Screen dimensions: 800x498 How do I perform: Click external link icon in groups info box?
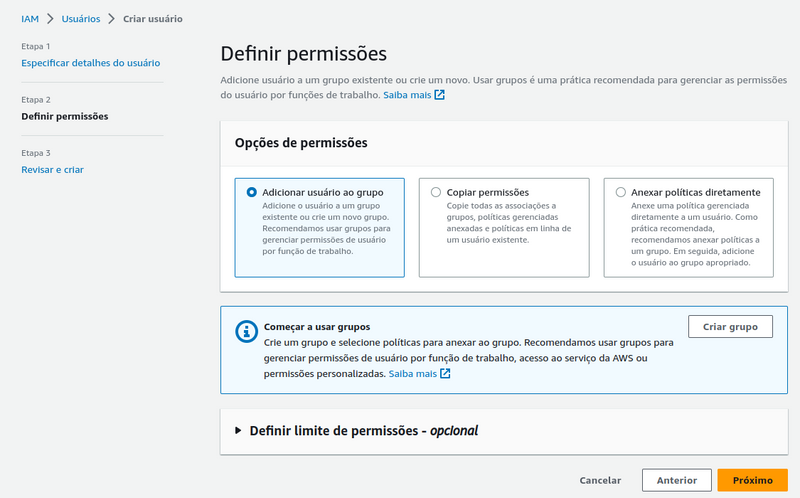(445, 374)
